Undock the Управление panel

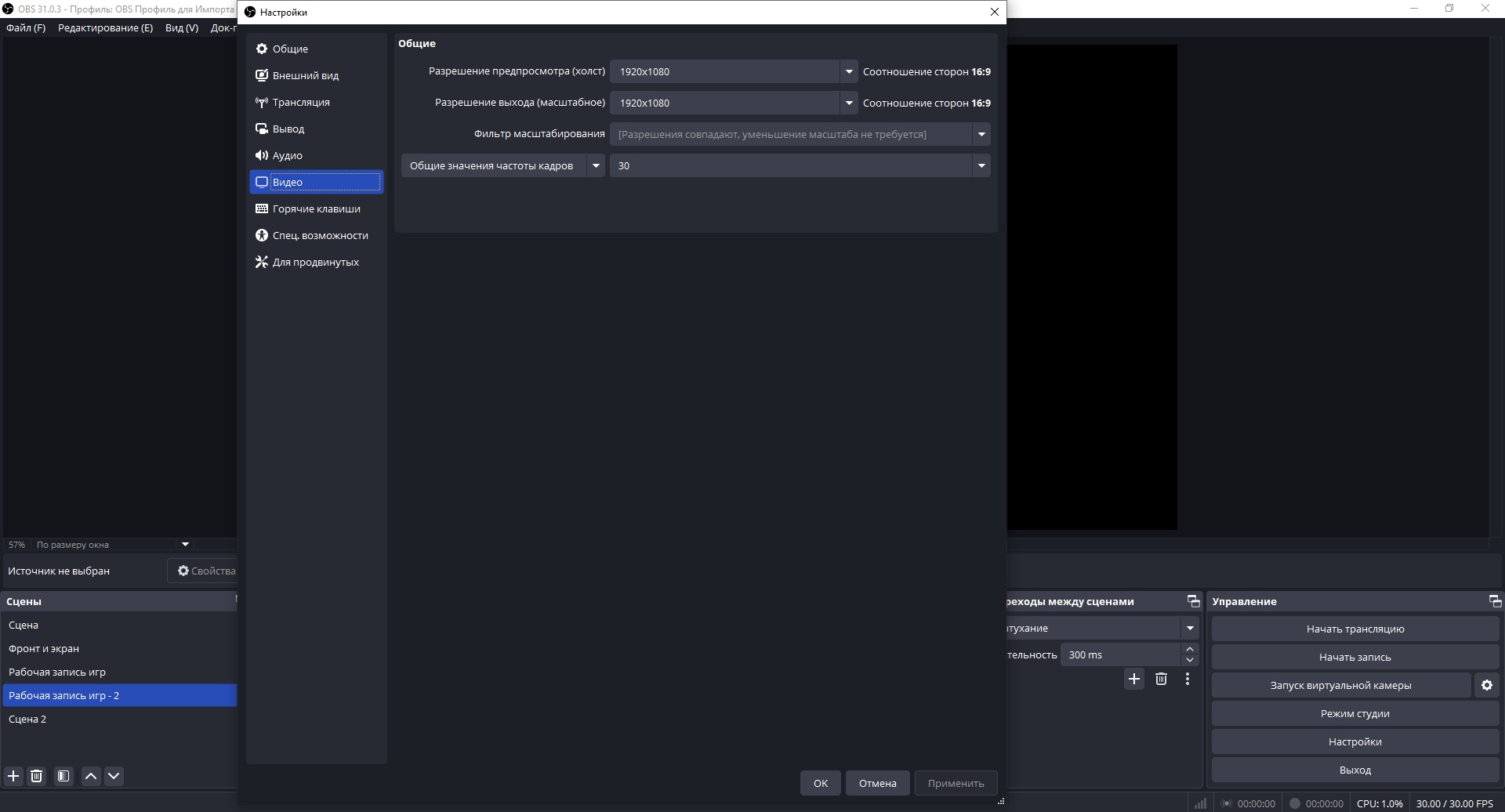(1495, 601)
